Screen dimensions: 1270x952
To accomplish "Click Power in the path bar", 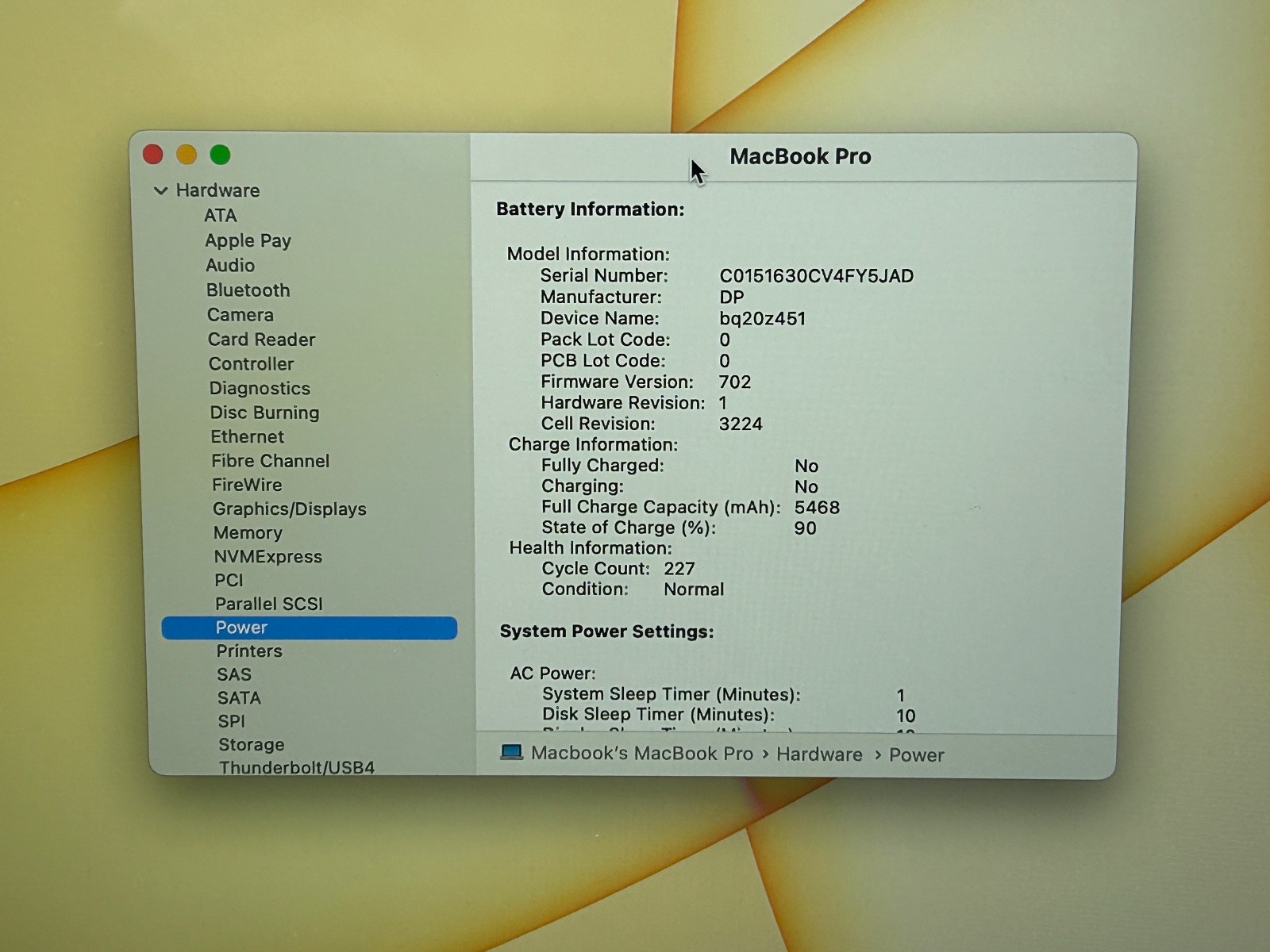I will click(x=917, y=755).
